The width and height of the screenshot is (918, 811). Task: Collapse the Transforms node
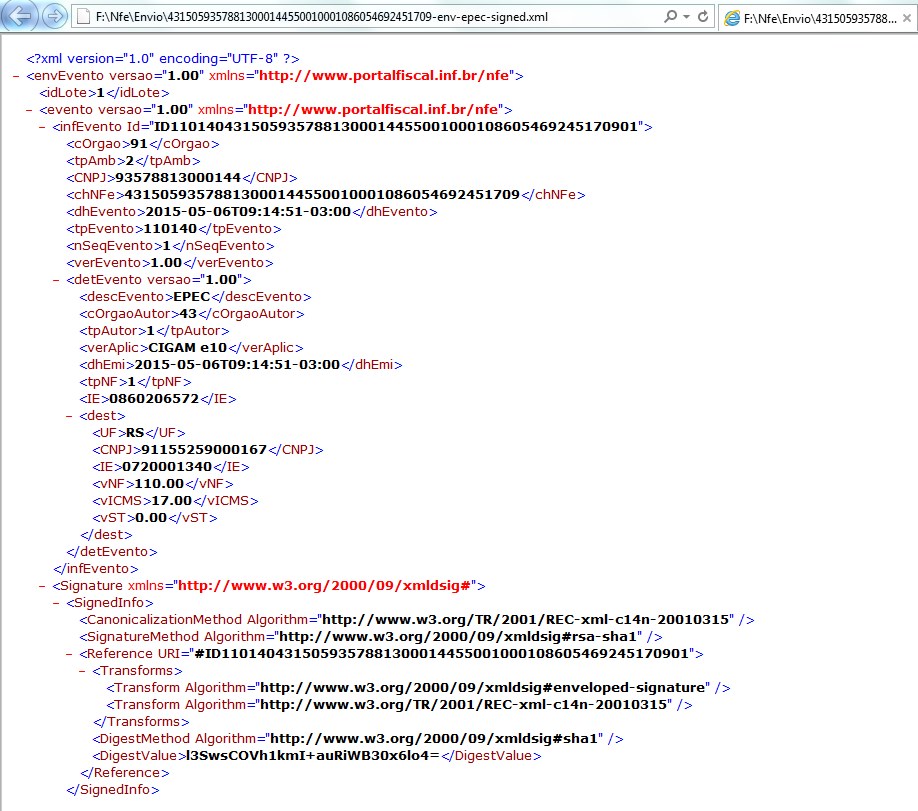82,670
